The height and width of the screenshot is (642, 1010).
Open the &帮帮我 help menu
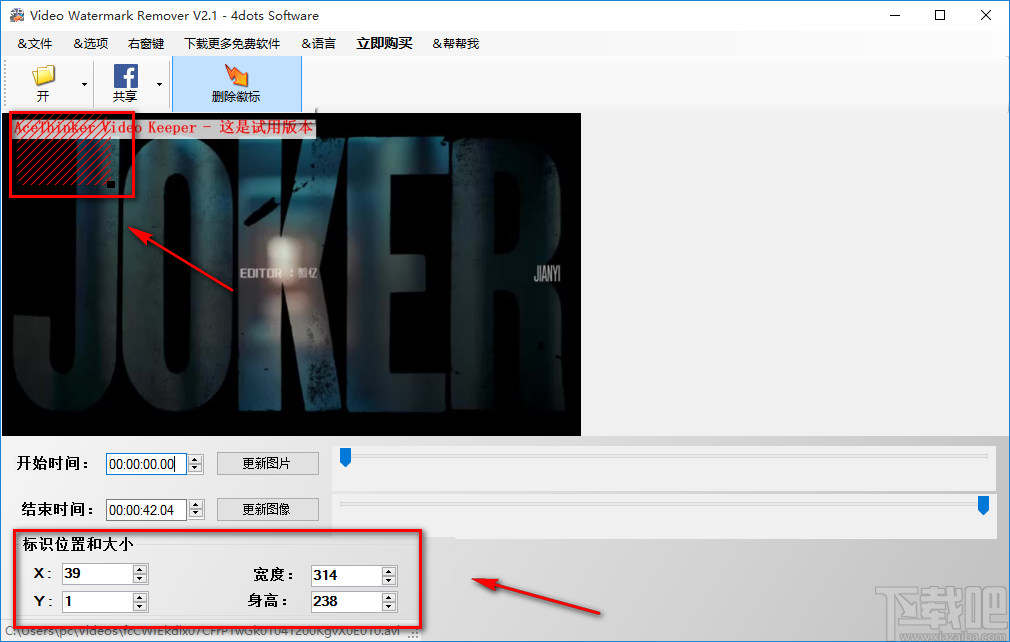455,43
